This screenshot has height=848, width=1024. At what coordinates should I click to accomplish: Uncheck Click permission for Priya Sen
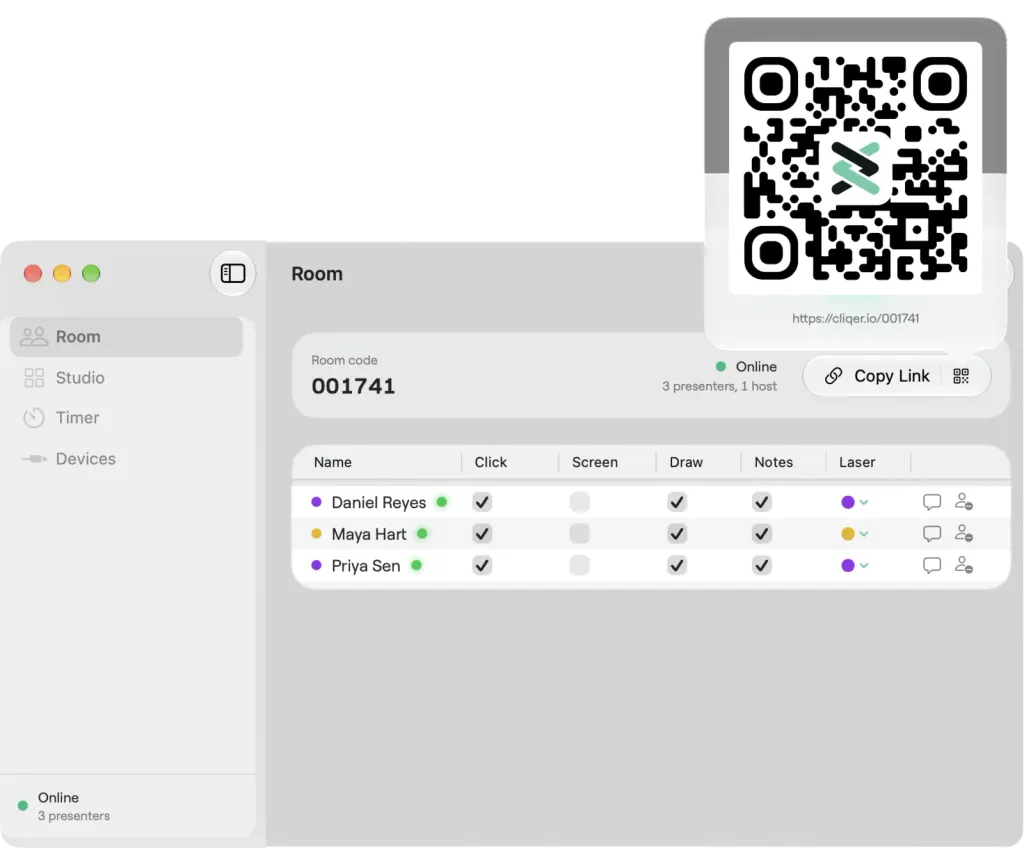click(x=482, y=565)
